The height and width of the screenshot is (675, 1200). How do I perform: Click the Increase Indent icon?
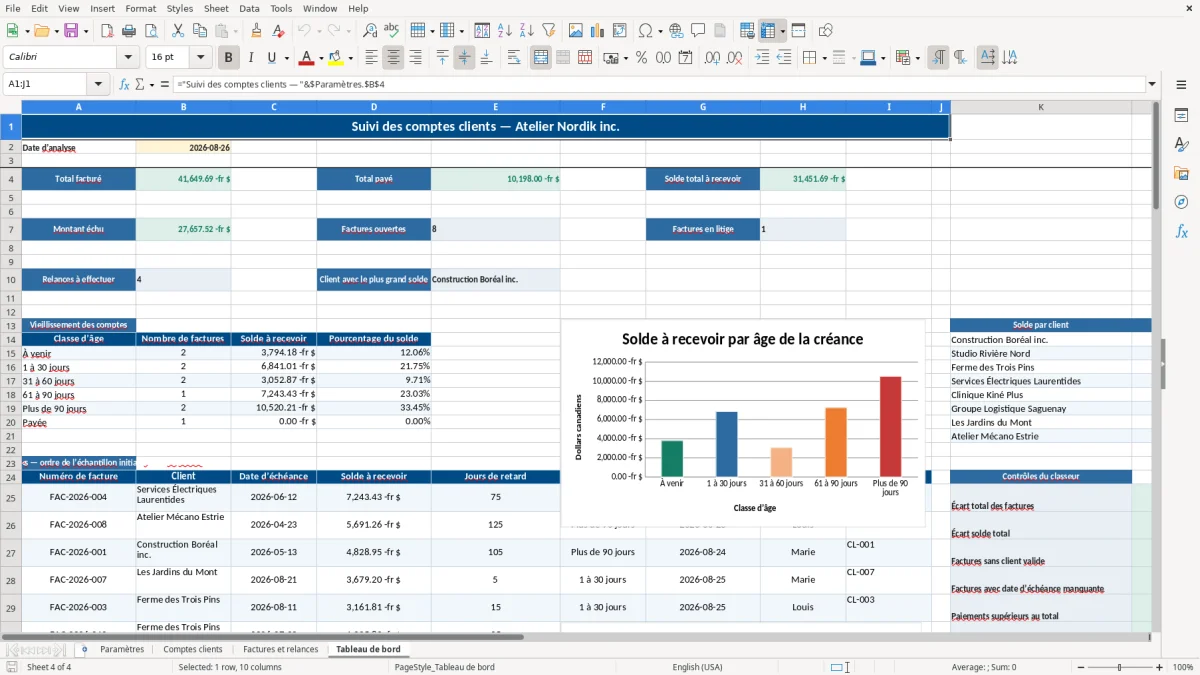coord(761,58)
